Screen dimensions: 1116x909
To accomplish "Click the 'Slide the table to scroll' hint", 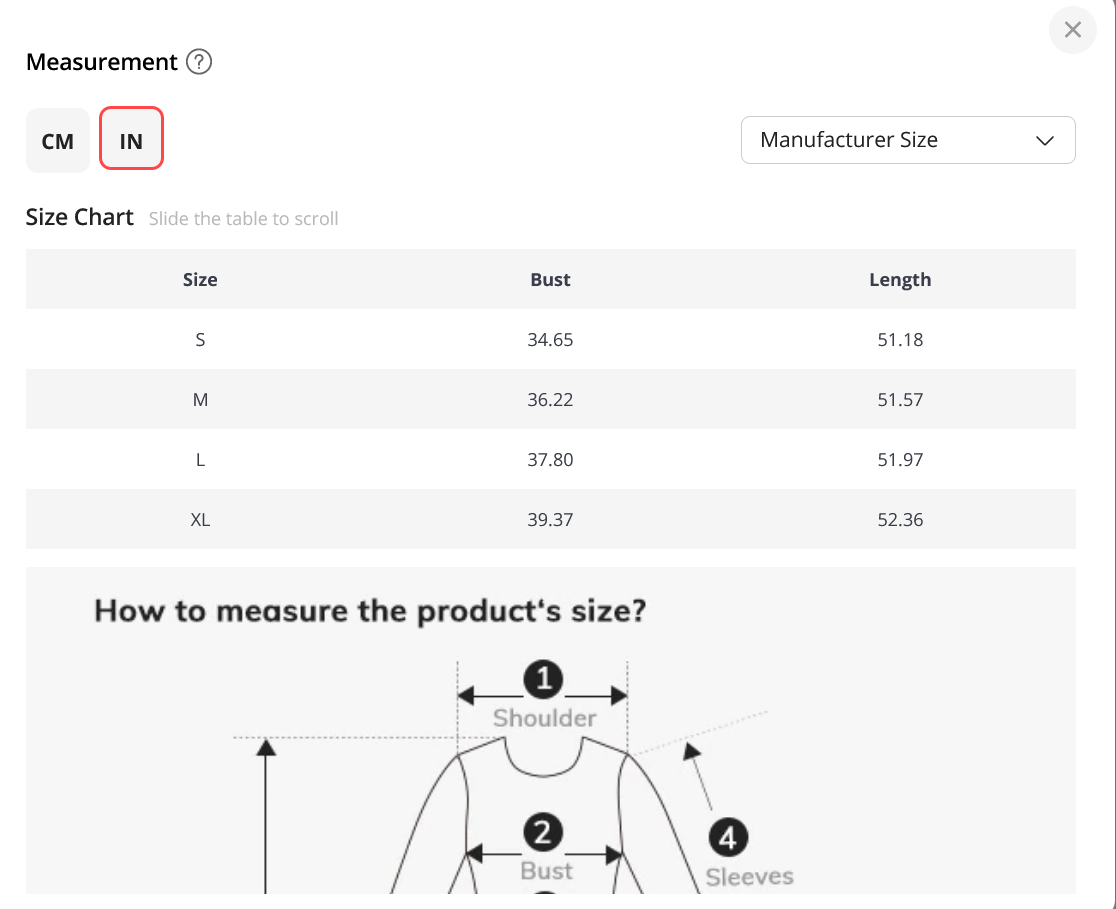I will pos(243,219).
